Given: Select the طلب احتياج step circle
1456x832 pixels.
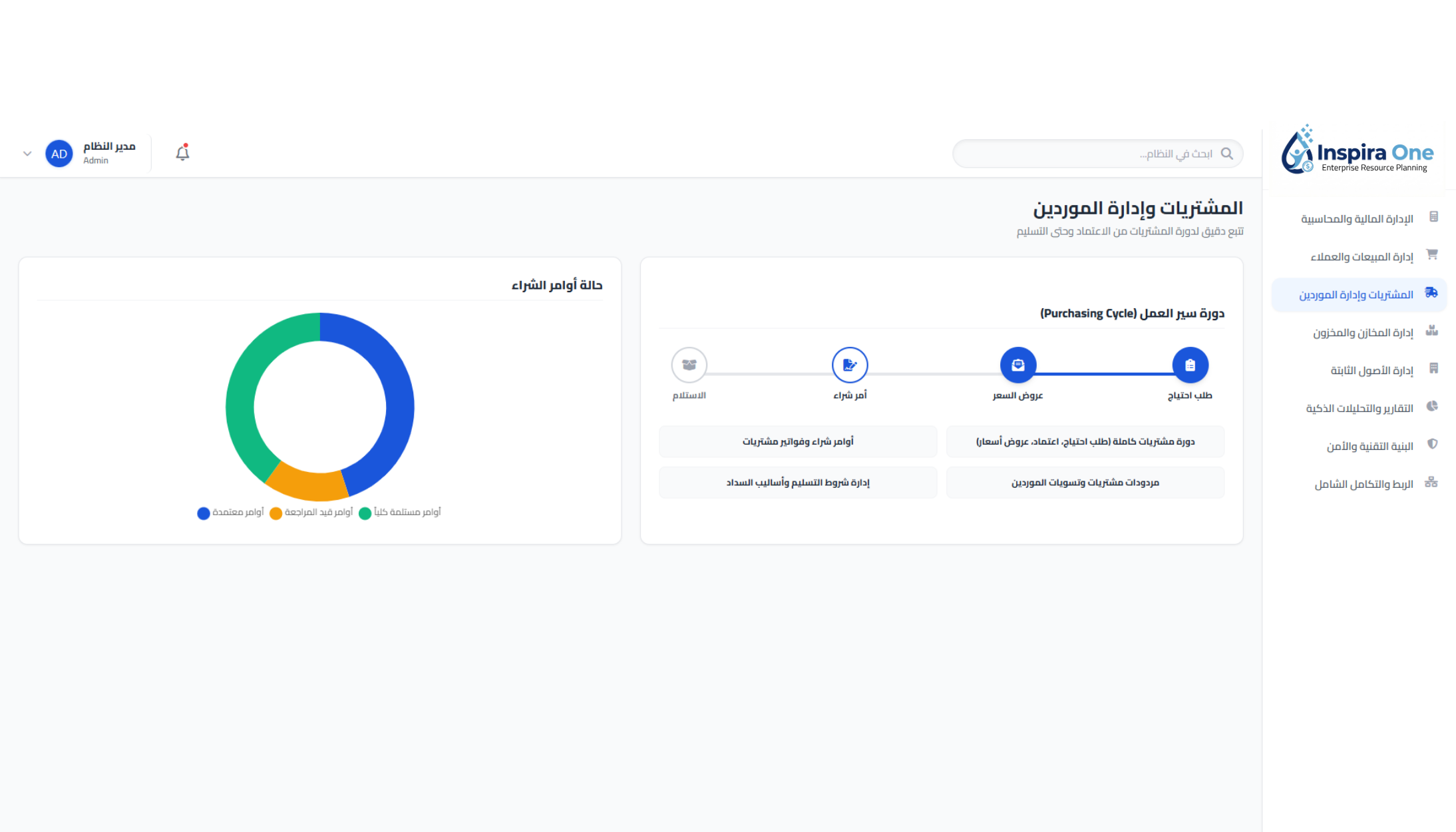Looking at the screenshot, I should click(1190, 365).
